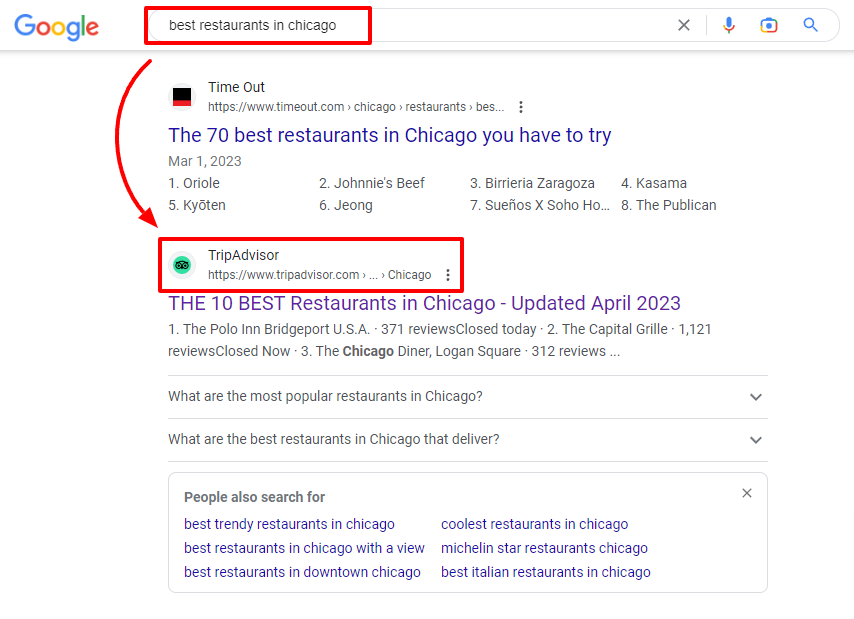The width and height of the screenshot is (854, 619).
Task: Search 'best restaurants in chicago with a view'
Action: pyautogui.click(x=304, y=548)
